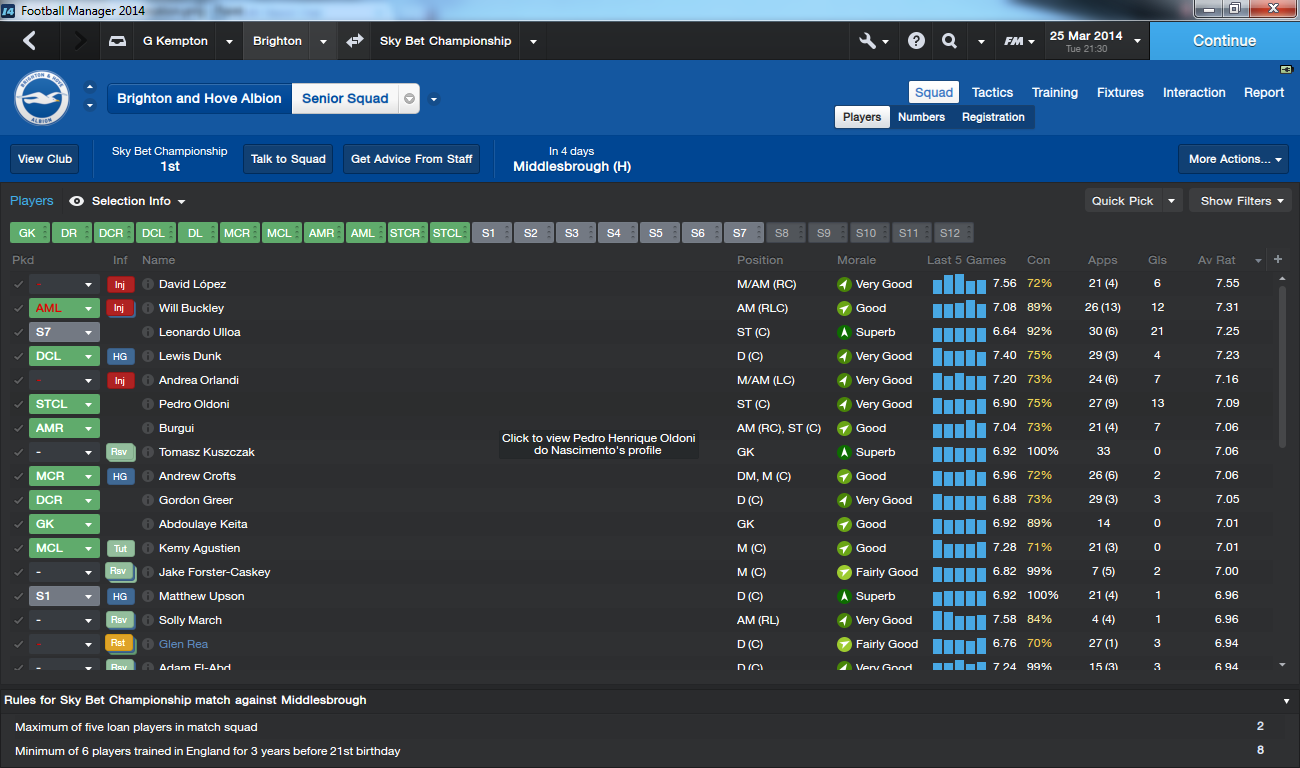Screen dimensions: 1300x768
Task: Open the Sky Bet Championship dropdown arrow
Action: pyautogui.click(x=533, y=42)
